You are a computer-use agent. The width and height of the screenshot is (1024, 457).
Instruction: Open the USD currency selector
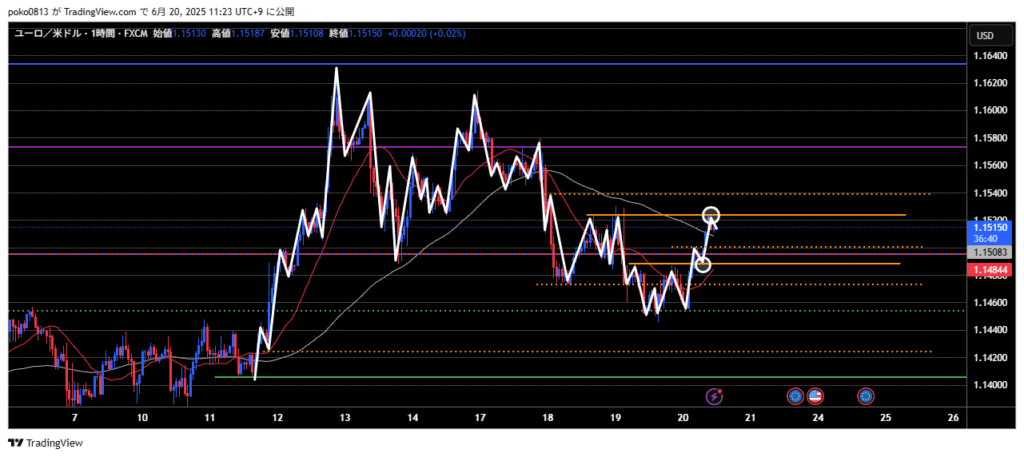coord(984,36)
